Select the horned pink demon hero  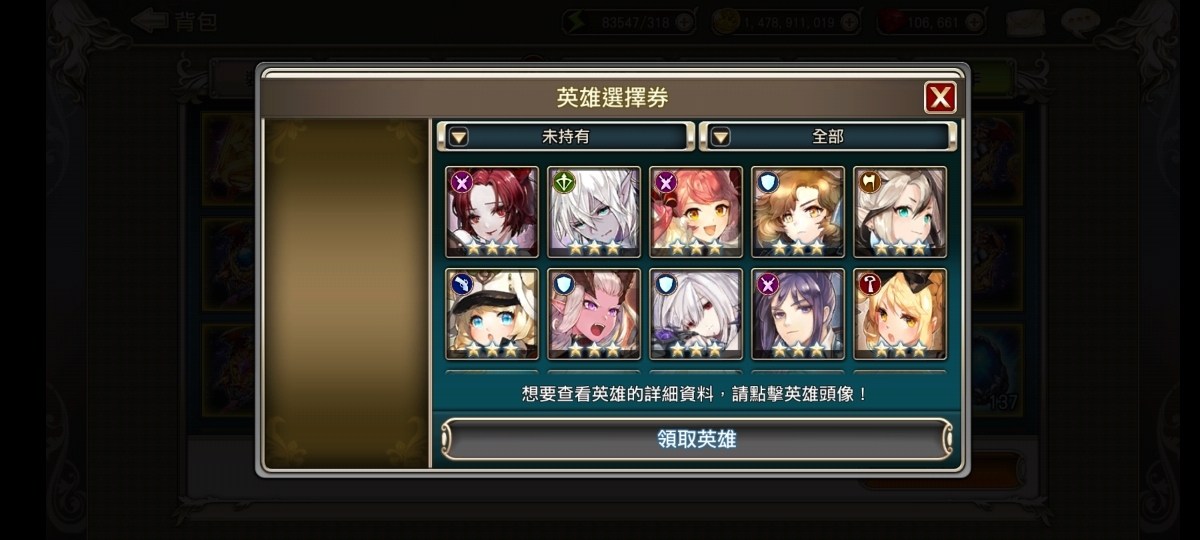coord(594,314)
